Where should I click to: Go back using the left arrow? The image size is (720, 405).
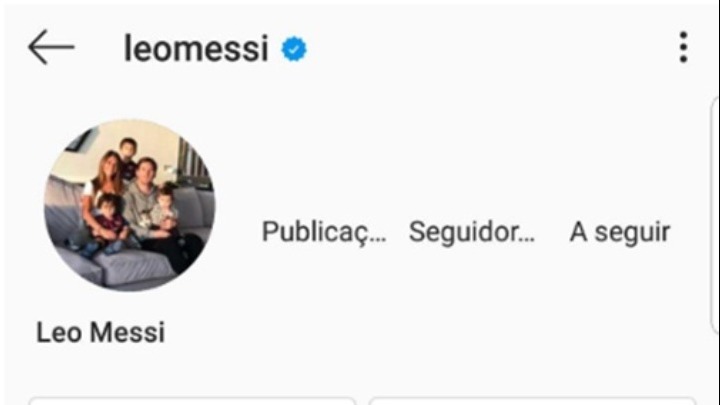tap(51, 47)
